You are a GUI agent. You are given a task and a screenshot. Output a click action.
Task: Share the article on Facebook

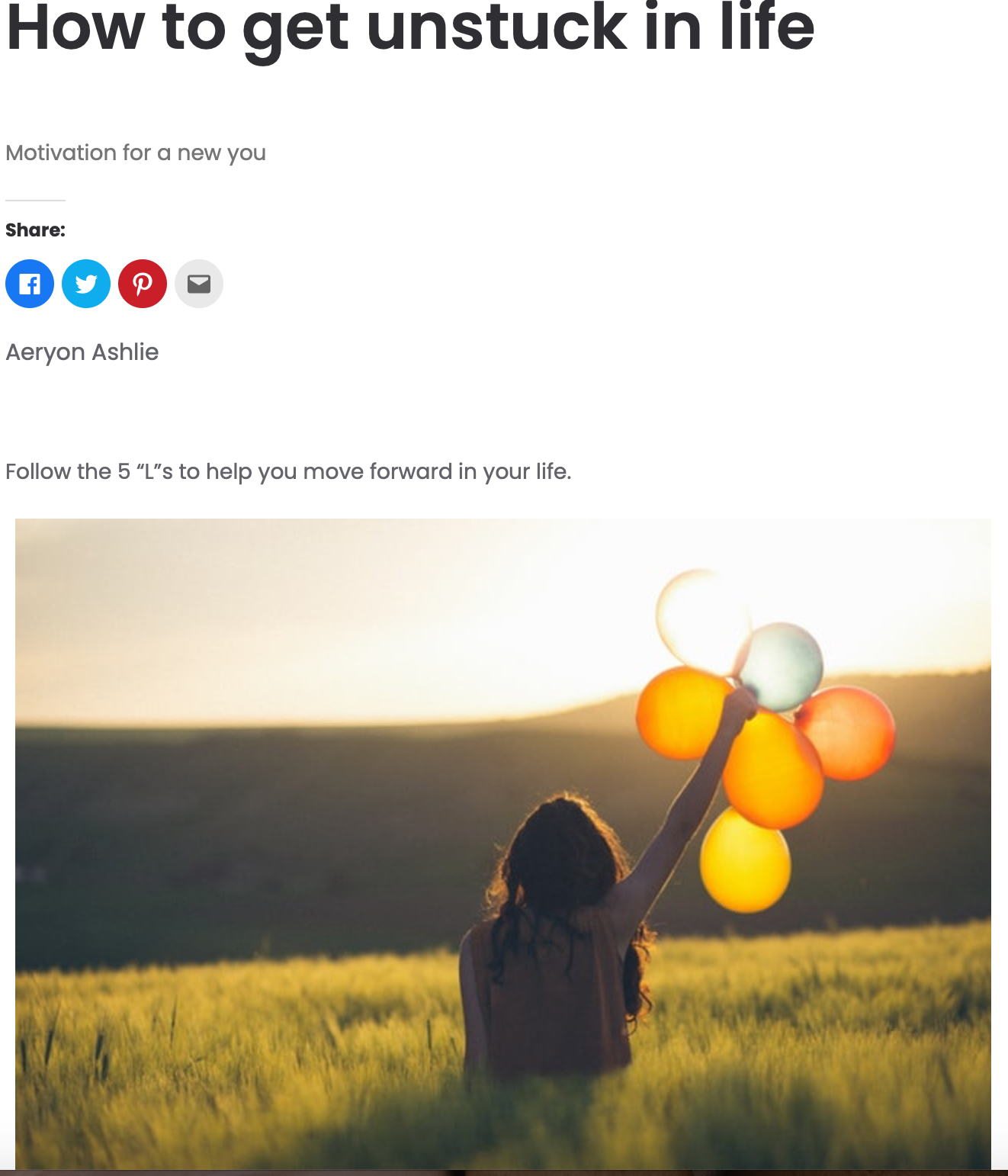30,284
